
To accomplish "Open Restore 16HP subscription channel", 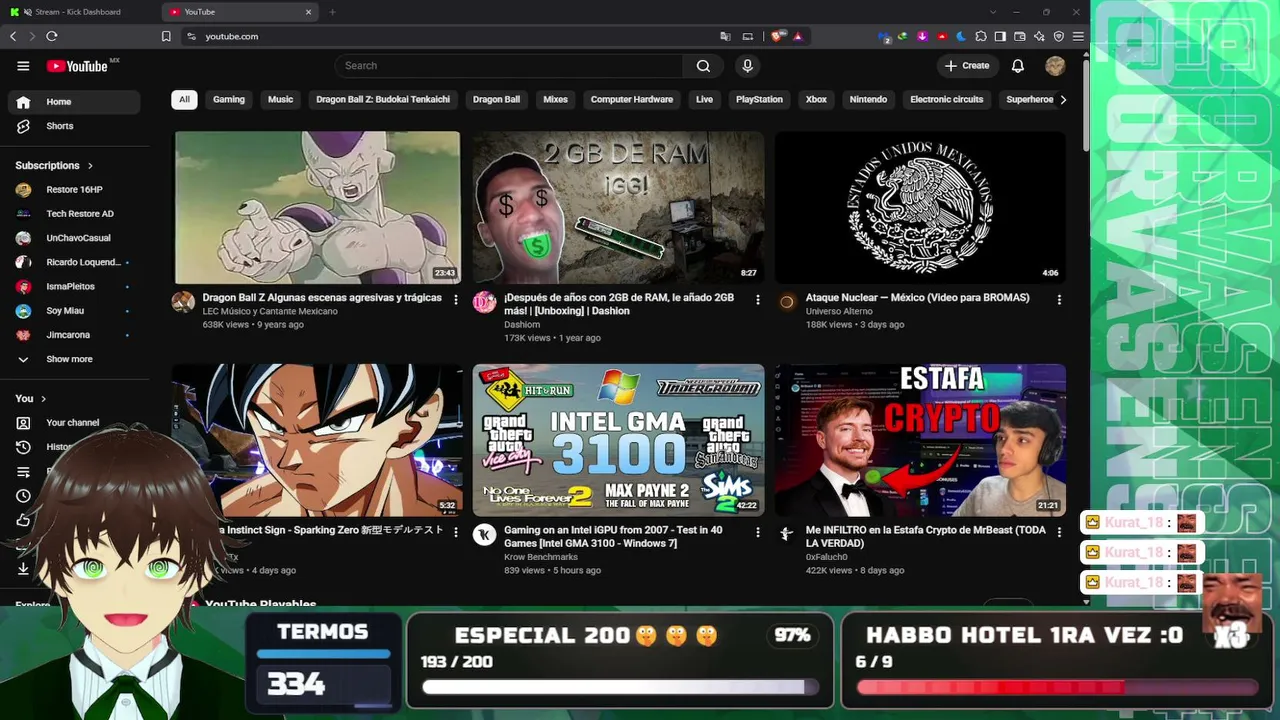I will 74,190.
